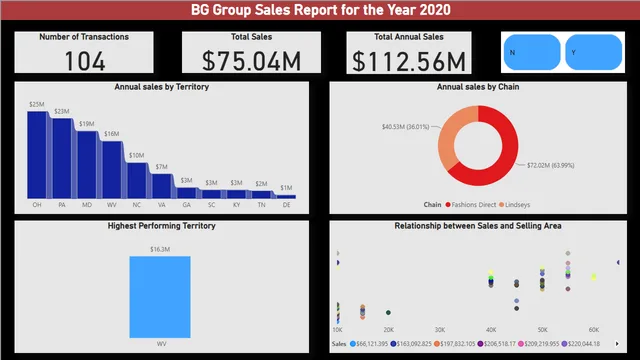
Task: Click the Relationship between Sales and Selling Area title
Action: (478, 226)
